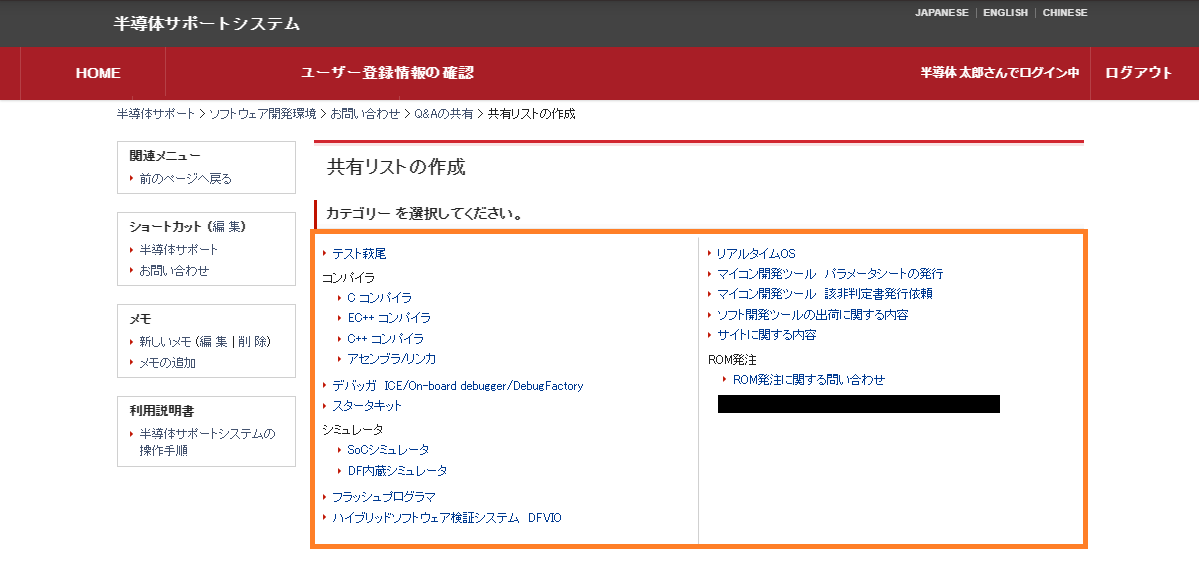Screen dimensions: 1199x583
Task: Select デバッガ ICE/On-board debugger/DebugFactory
Action: tap(457, 386)
